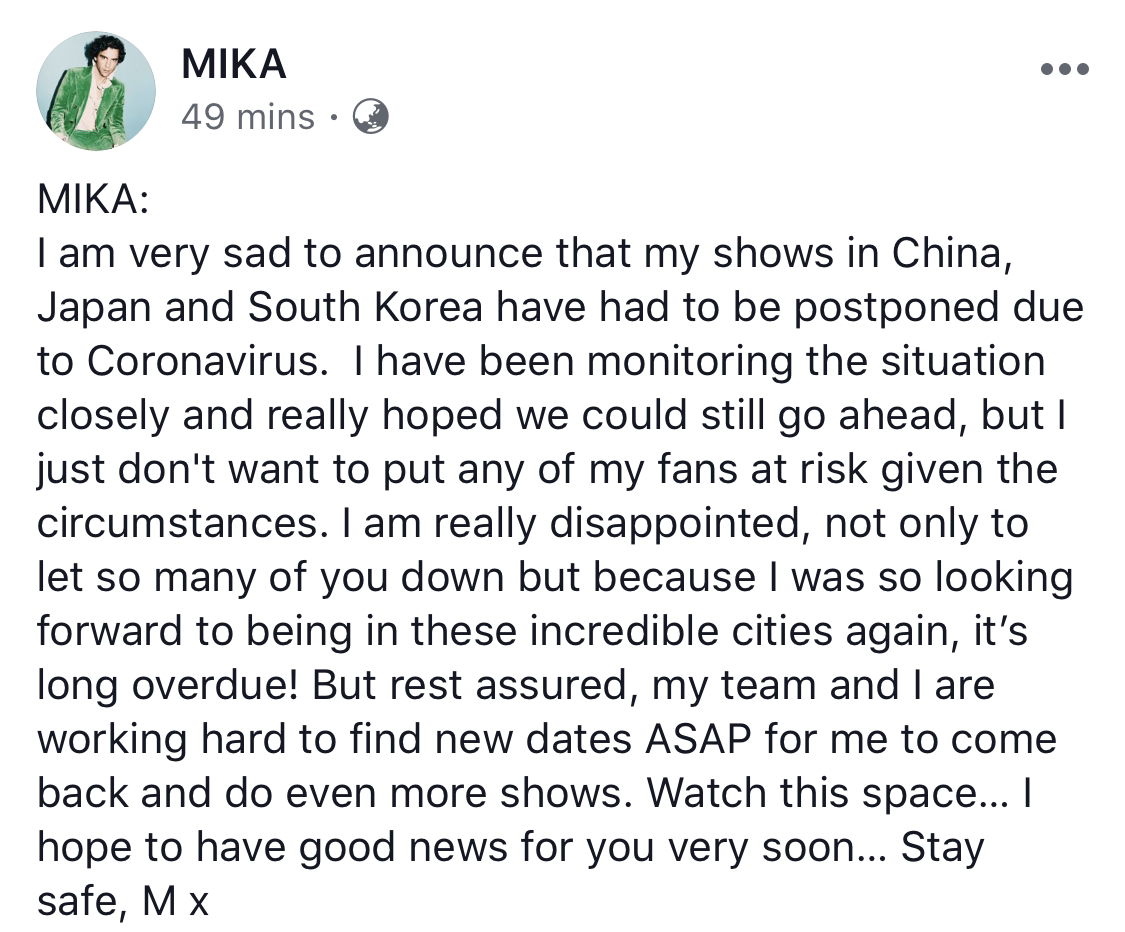Click the word 'postponed' in the post
Screen dimensions: 1125x932
(x=897, y=309)
